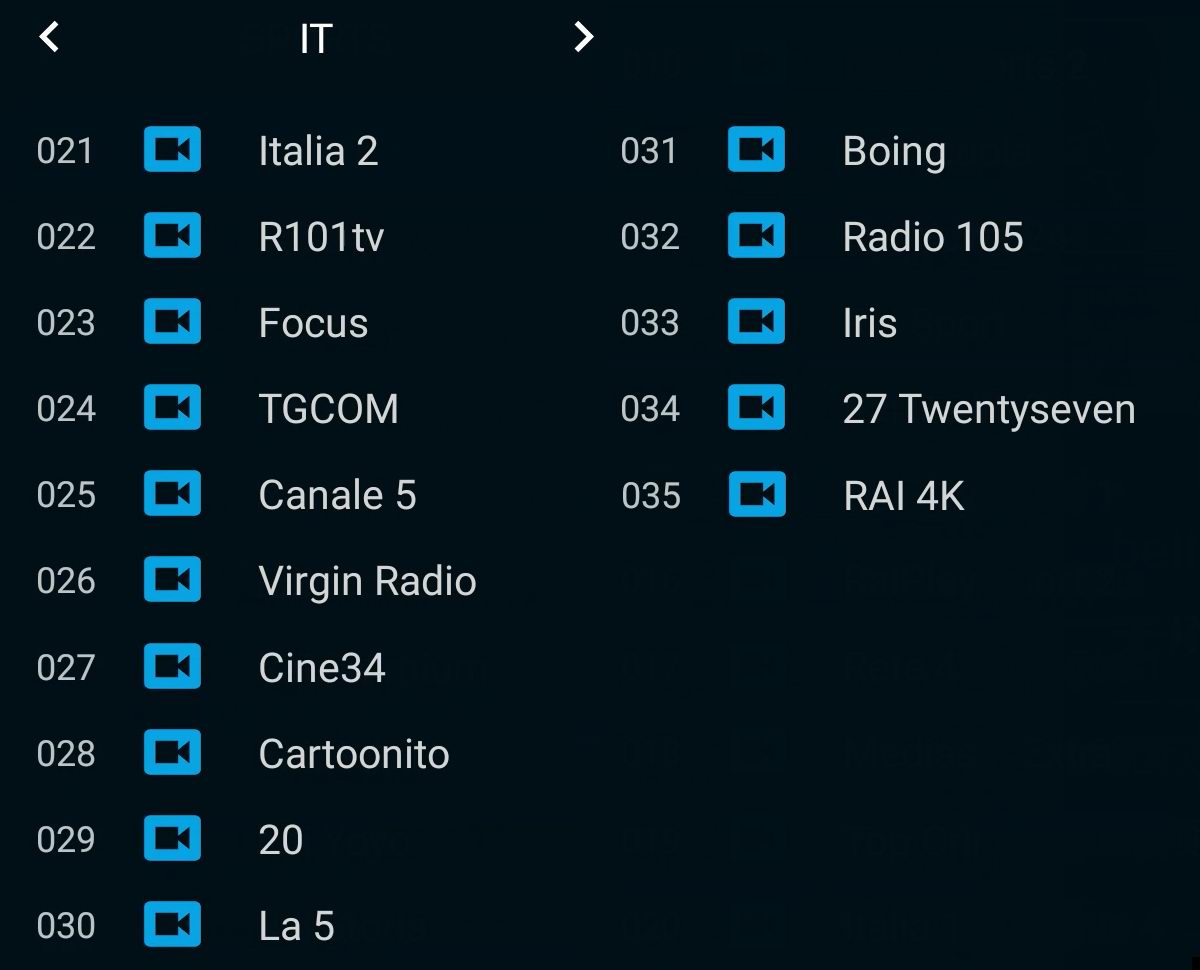Open the 27 Twentyseven channel
Screen dimensions: 1200x970
(988, 409)
